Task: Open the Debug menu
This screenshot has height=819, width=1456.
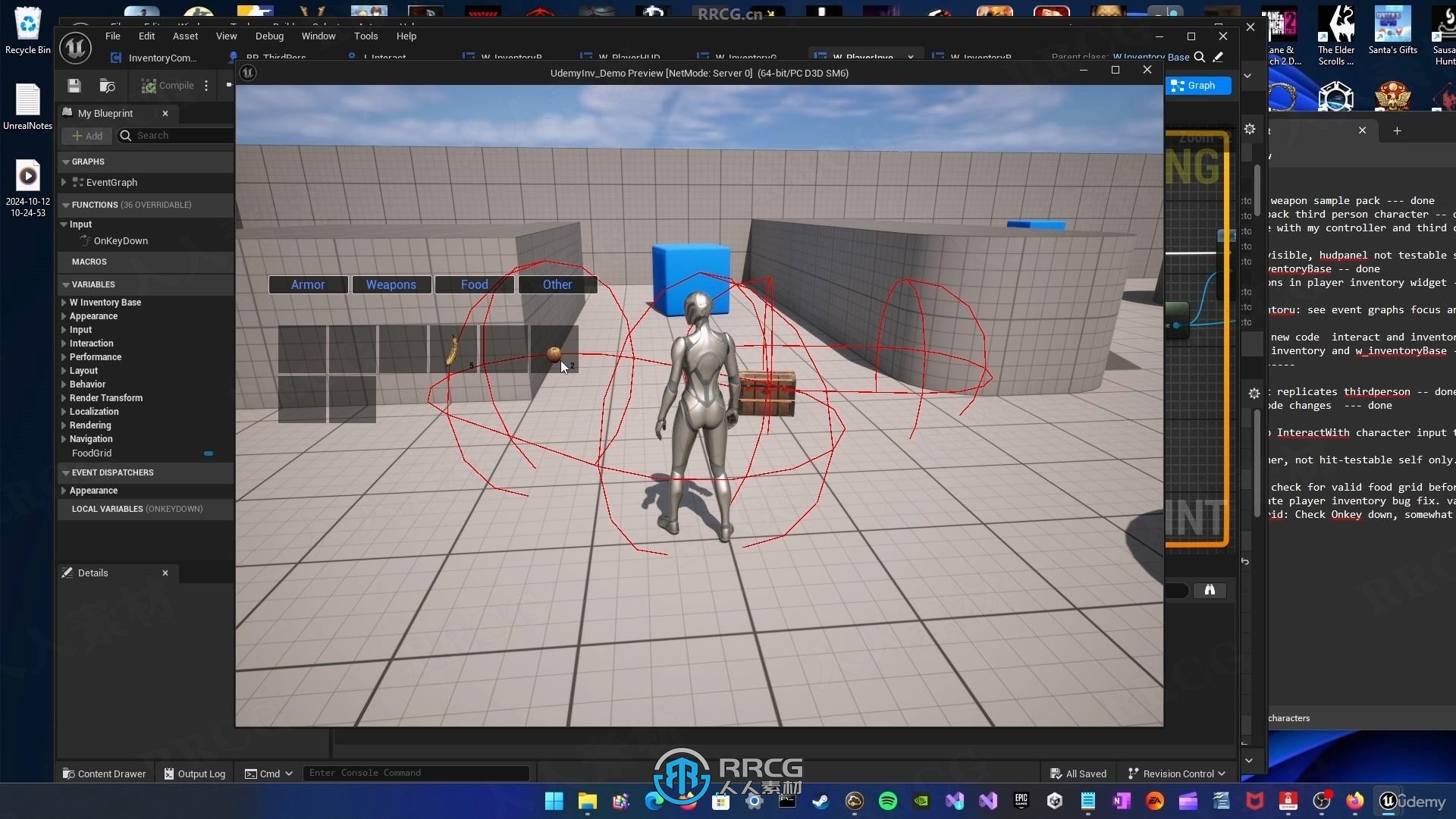Action: [269, 36]
